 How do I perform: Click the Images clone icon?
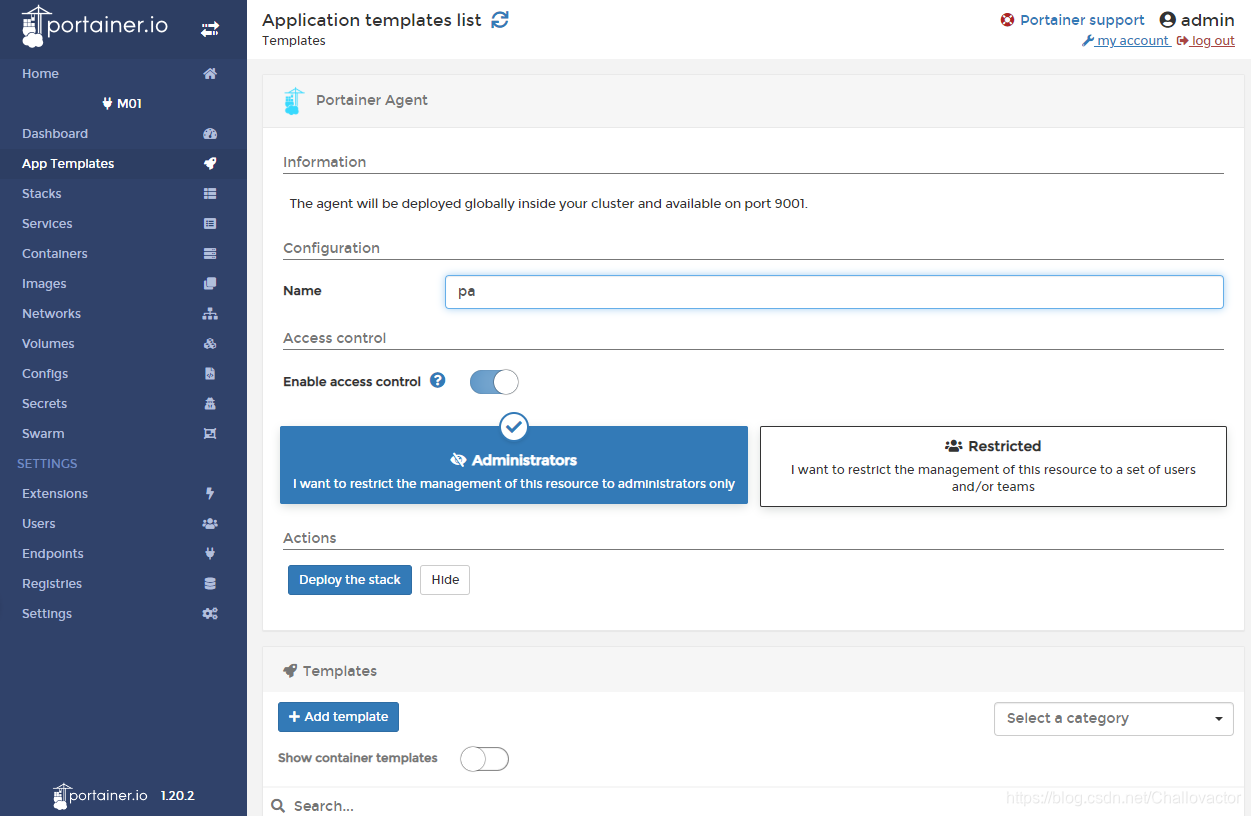pos(210,283)
